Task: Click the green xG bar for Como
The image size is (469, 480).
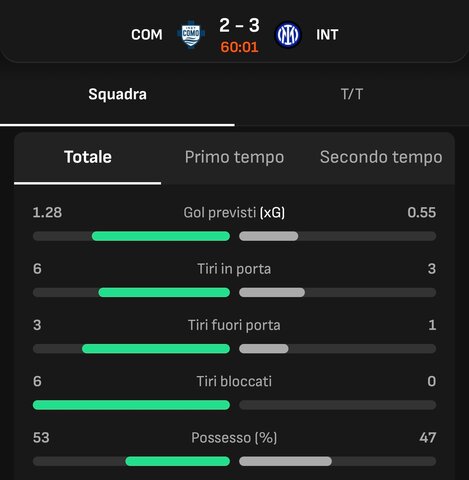Action: point(161,236)
